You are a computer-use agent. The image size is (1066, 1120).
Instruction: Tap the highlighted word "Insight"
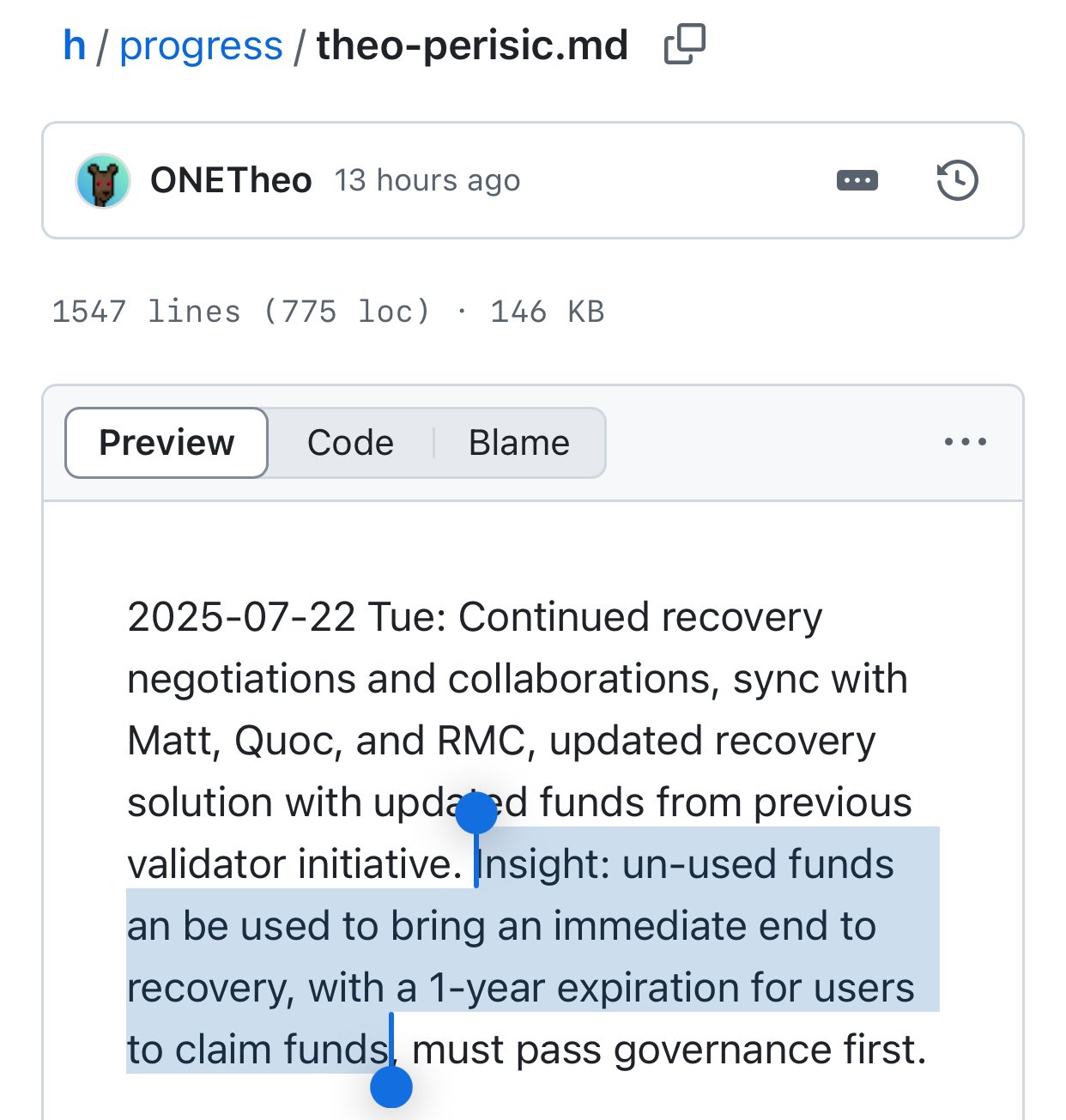click(x=542, y=864)
